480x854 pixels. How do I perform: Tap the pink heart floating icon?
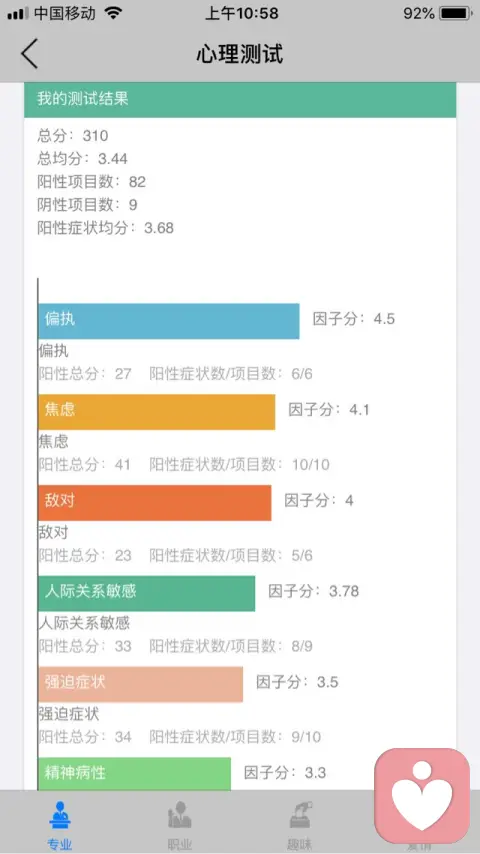422,796
